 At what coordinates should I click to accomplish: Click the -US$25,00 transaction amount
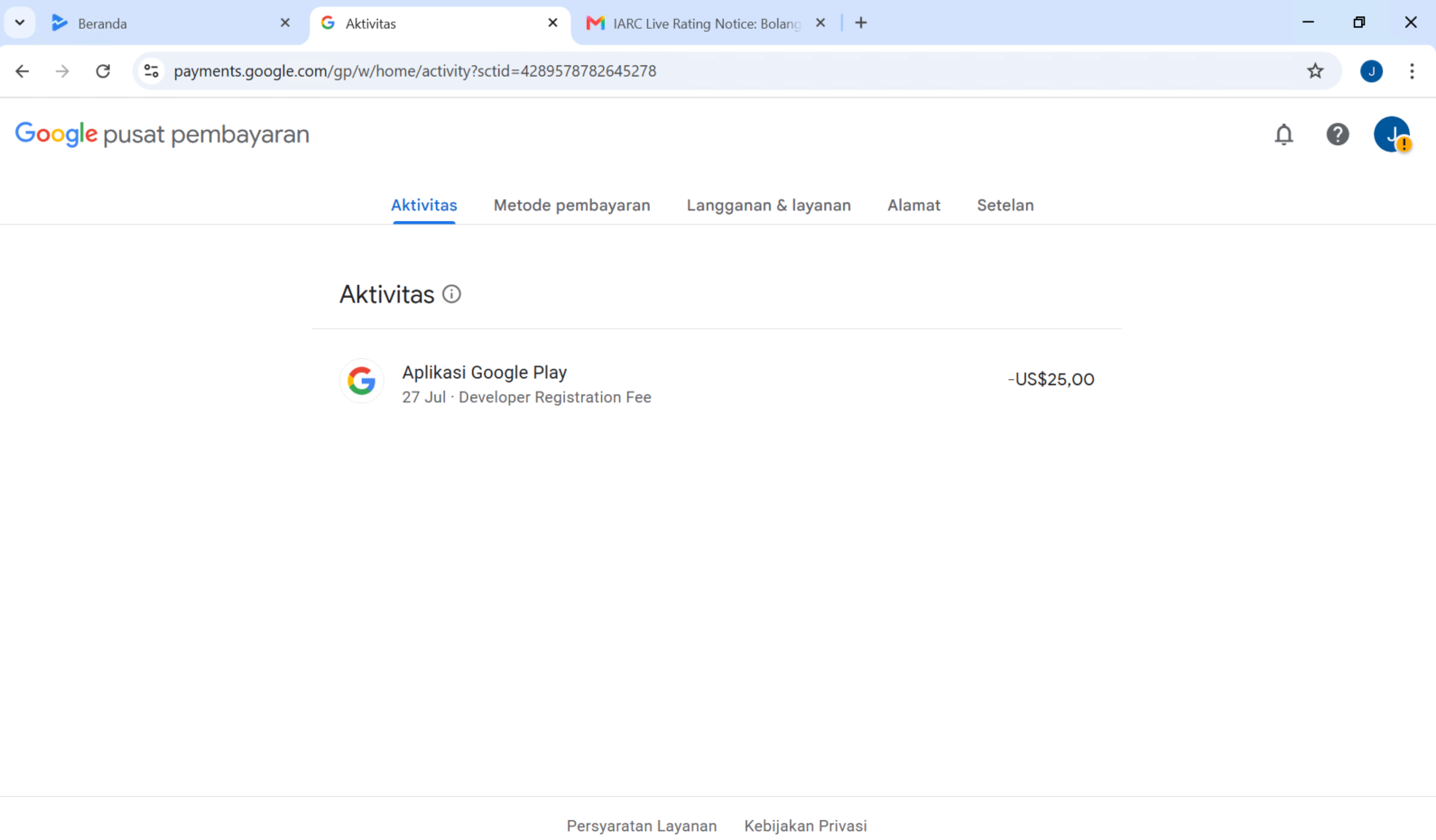coord(1051,380)
